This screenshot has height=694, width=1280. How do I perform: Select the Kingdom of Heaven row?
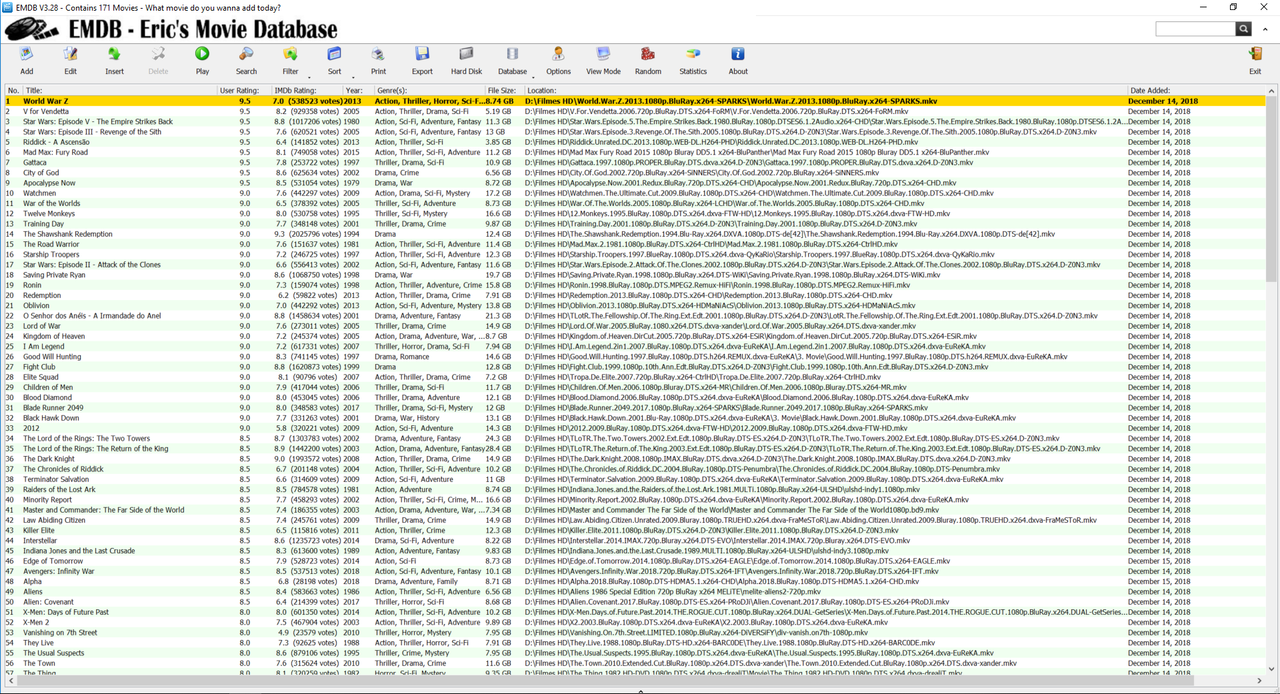pos(634,336)
